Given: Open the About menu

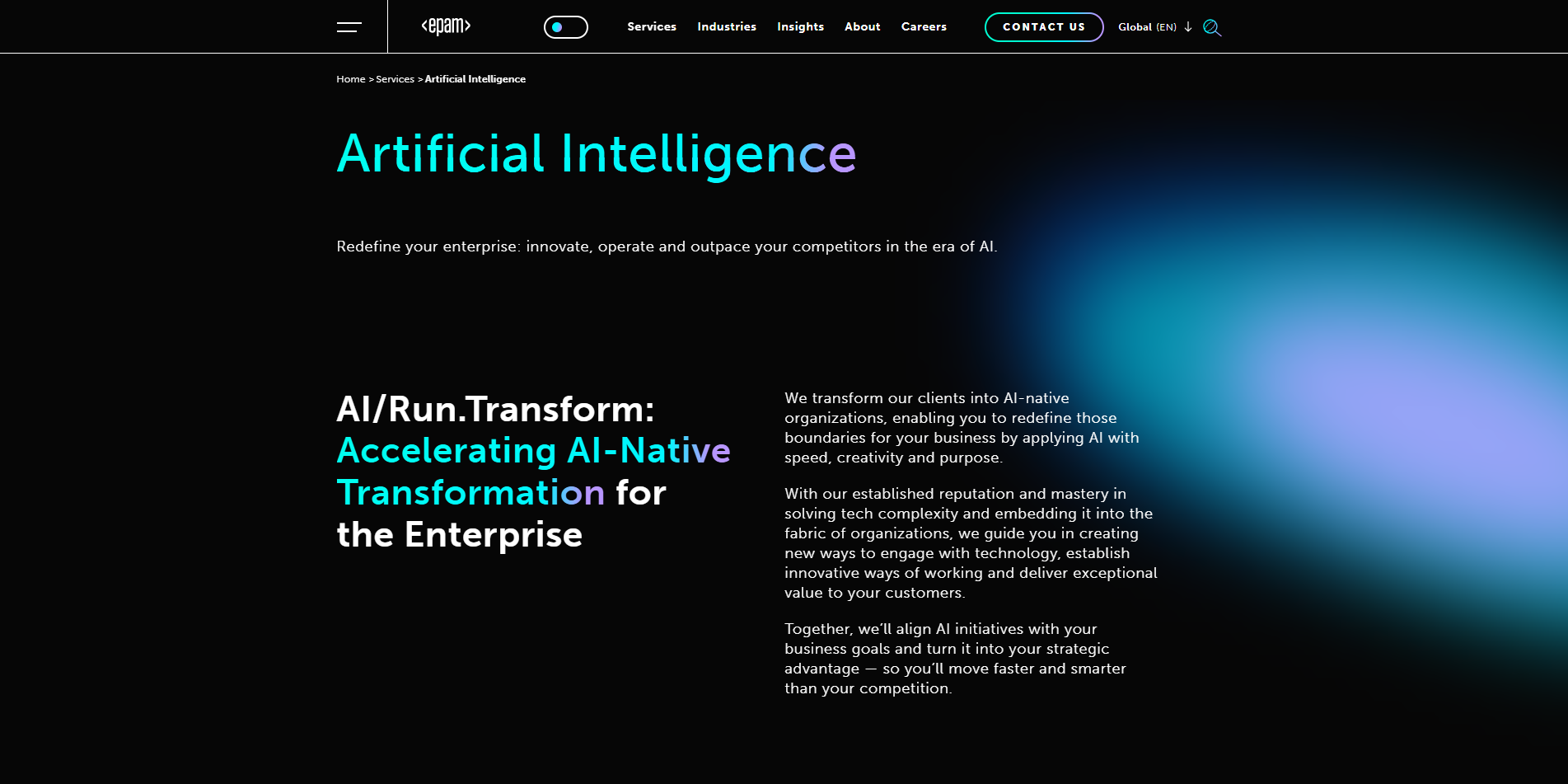Looking at the screenshot, I should click(863, 26).
